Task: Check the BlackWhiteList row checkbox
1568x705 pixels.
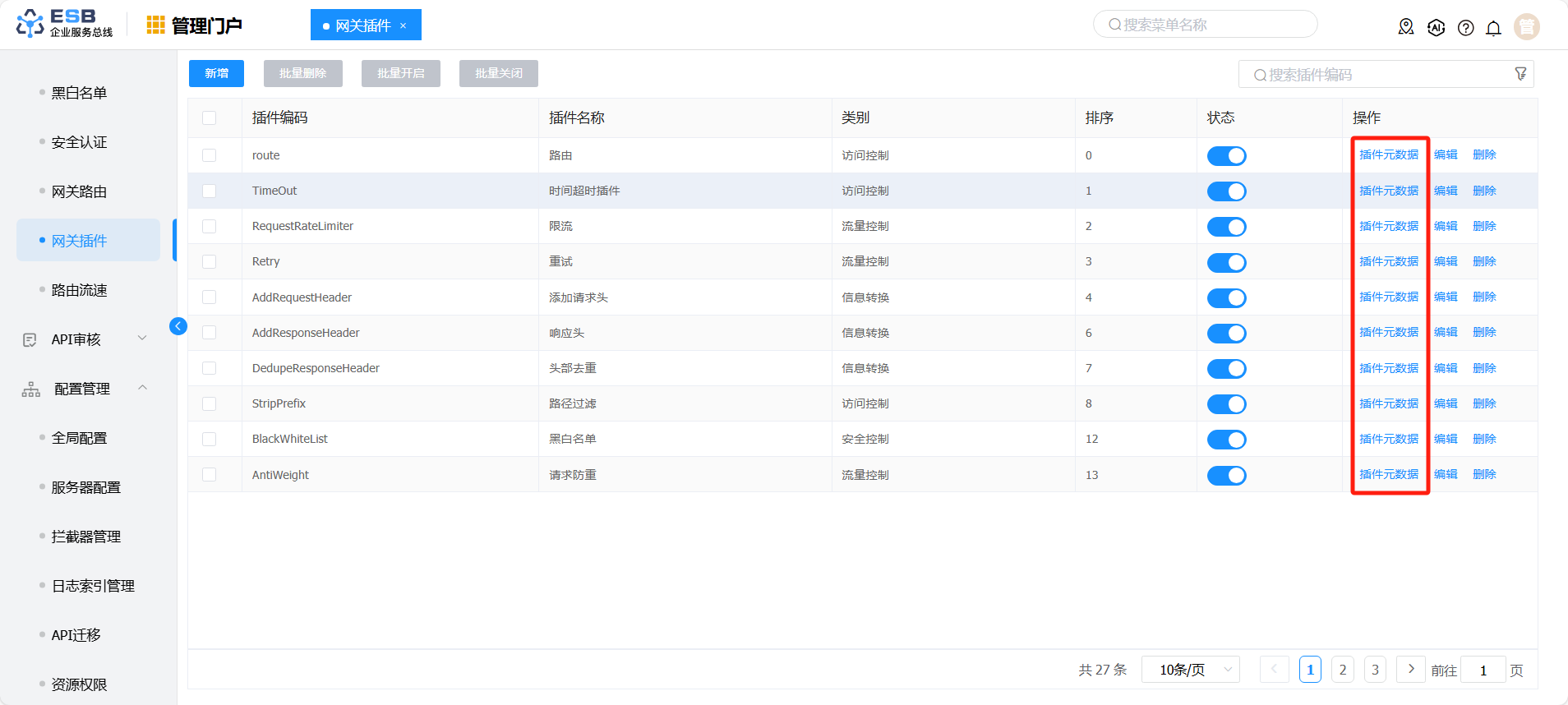Action: [x=210, y=439]
